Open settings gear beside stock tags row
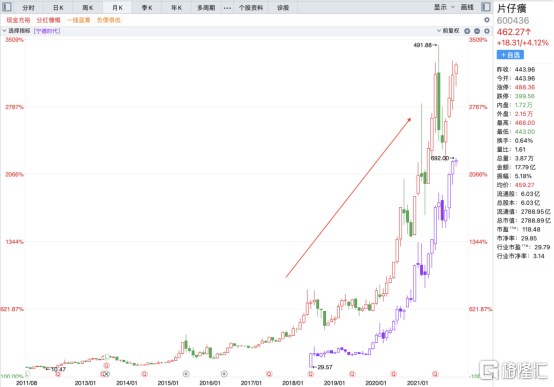This screenshot has width=554, height=387. click(x=487, y=20)
